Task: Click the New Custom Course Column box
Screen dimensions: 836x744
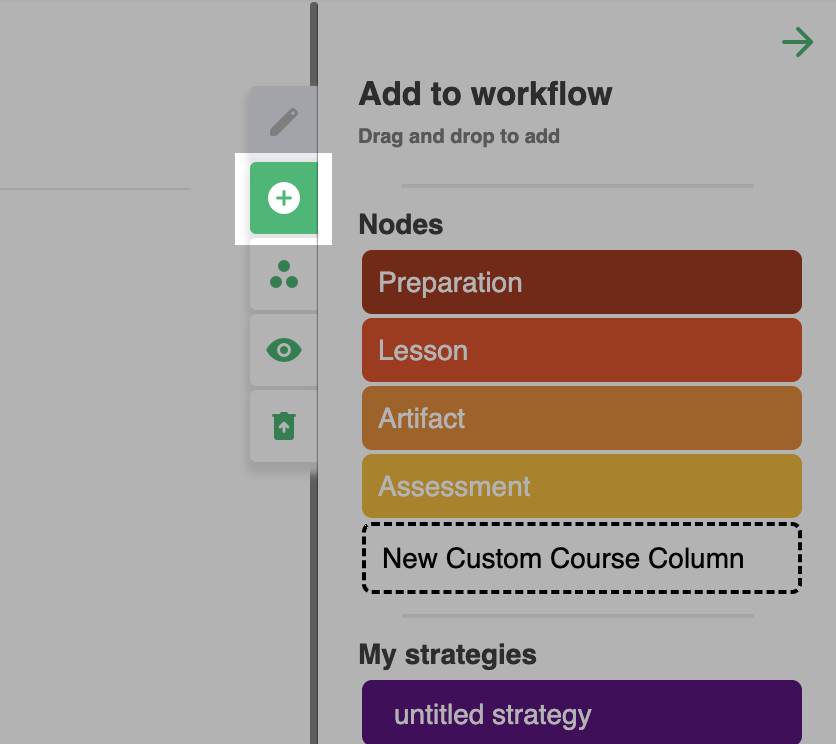Action: [581, 558]
